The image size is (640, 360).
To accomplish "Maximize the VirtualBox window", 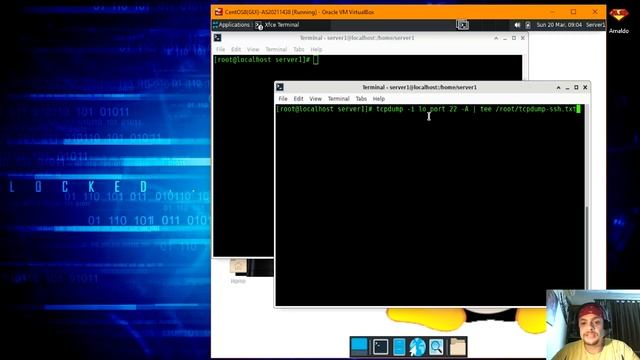I will point(573,12).
